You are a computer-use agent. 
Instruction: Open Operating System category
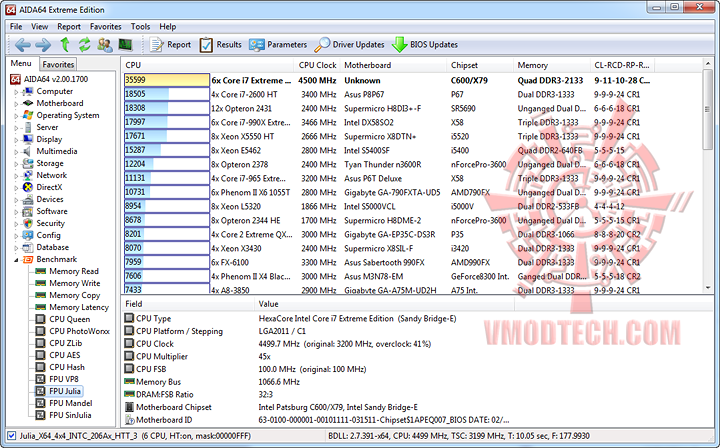tap(68, 115)
